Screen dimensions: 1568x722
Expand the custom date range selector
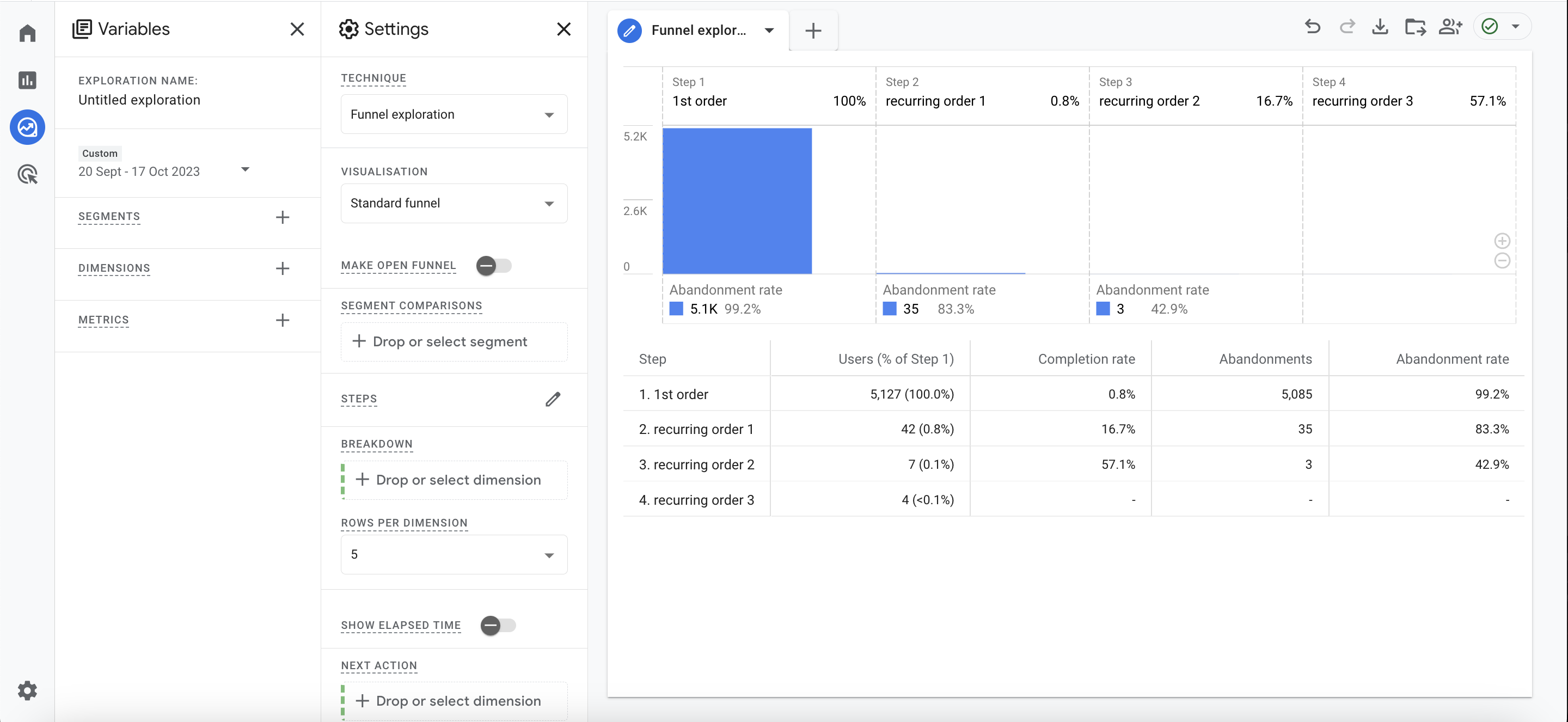(246, 170)
